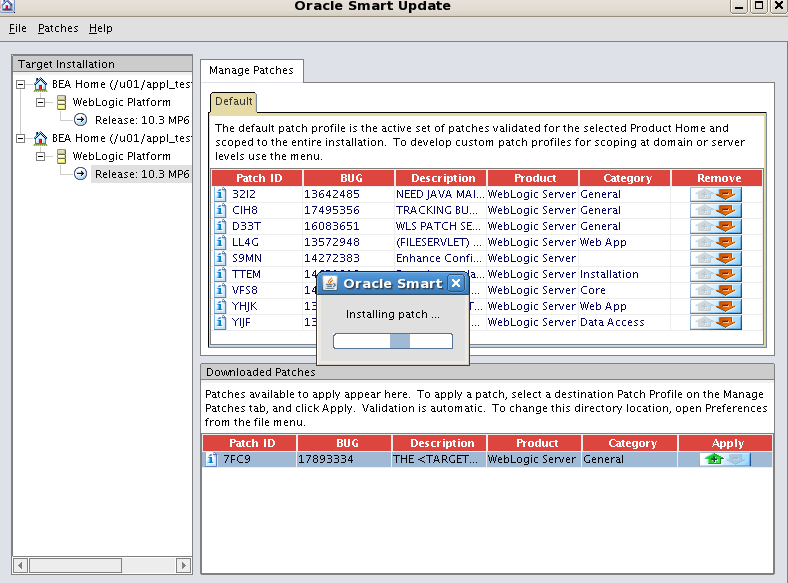Viewport: 788px width, 583px height.
Task: Open info icon for patch YHJK
Action: coord(220,307)
